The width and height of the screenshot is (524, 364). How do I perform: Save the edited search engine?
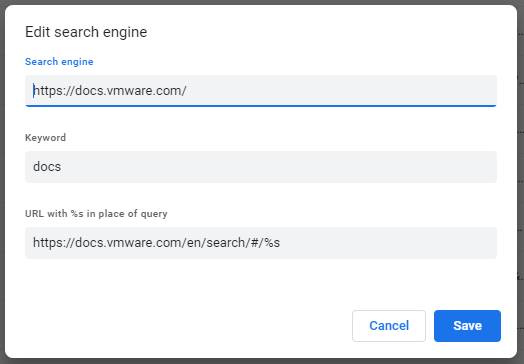(467, 326)
